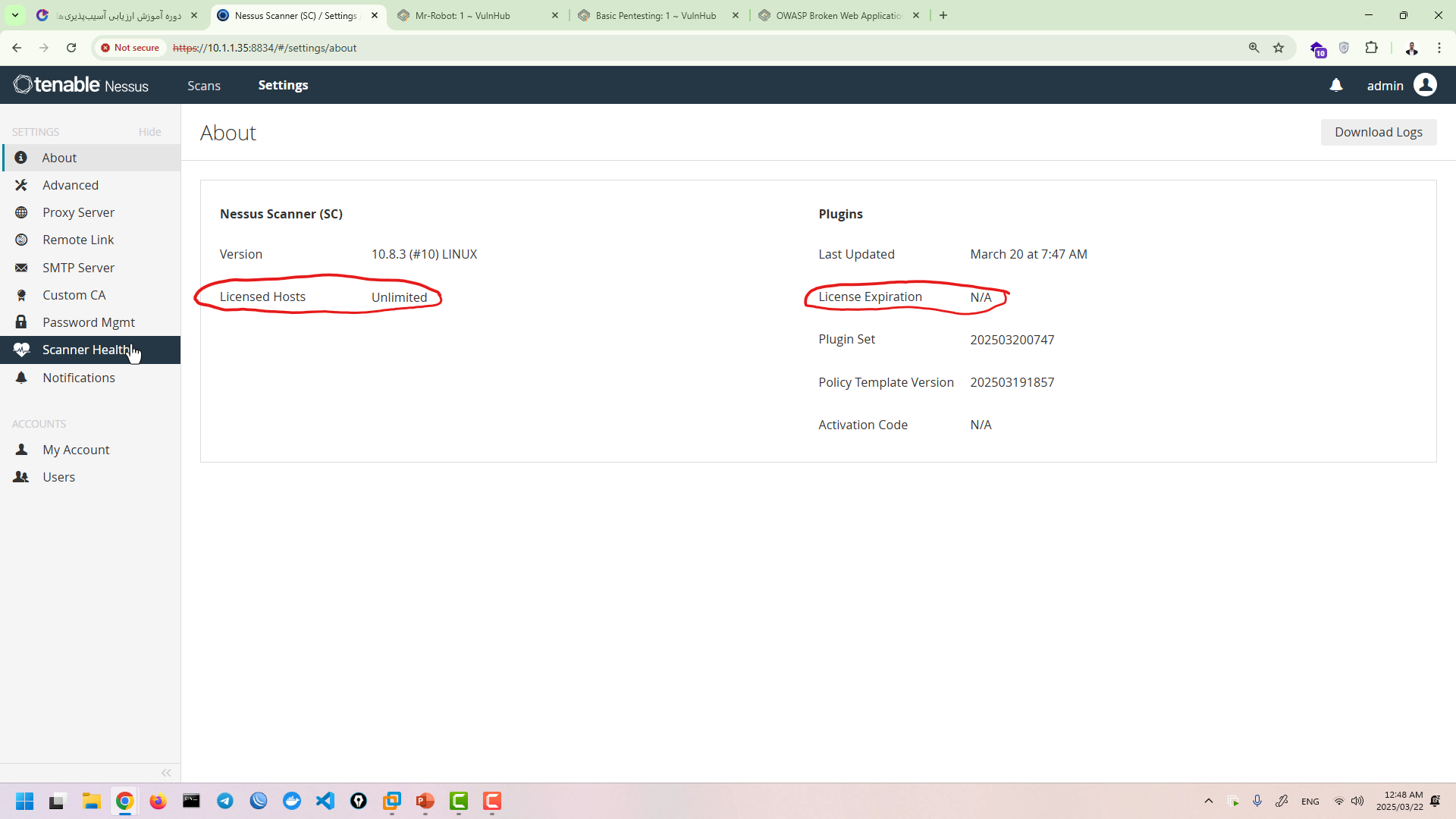
Task: Open Password Mgmt settings
Action: pyautogui.click(x=88, y=322)
